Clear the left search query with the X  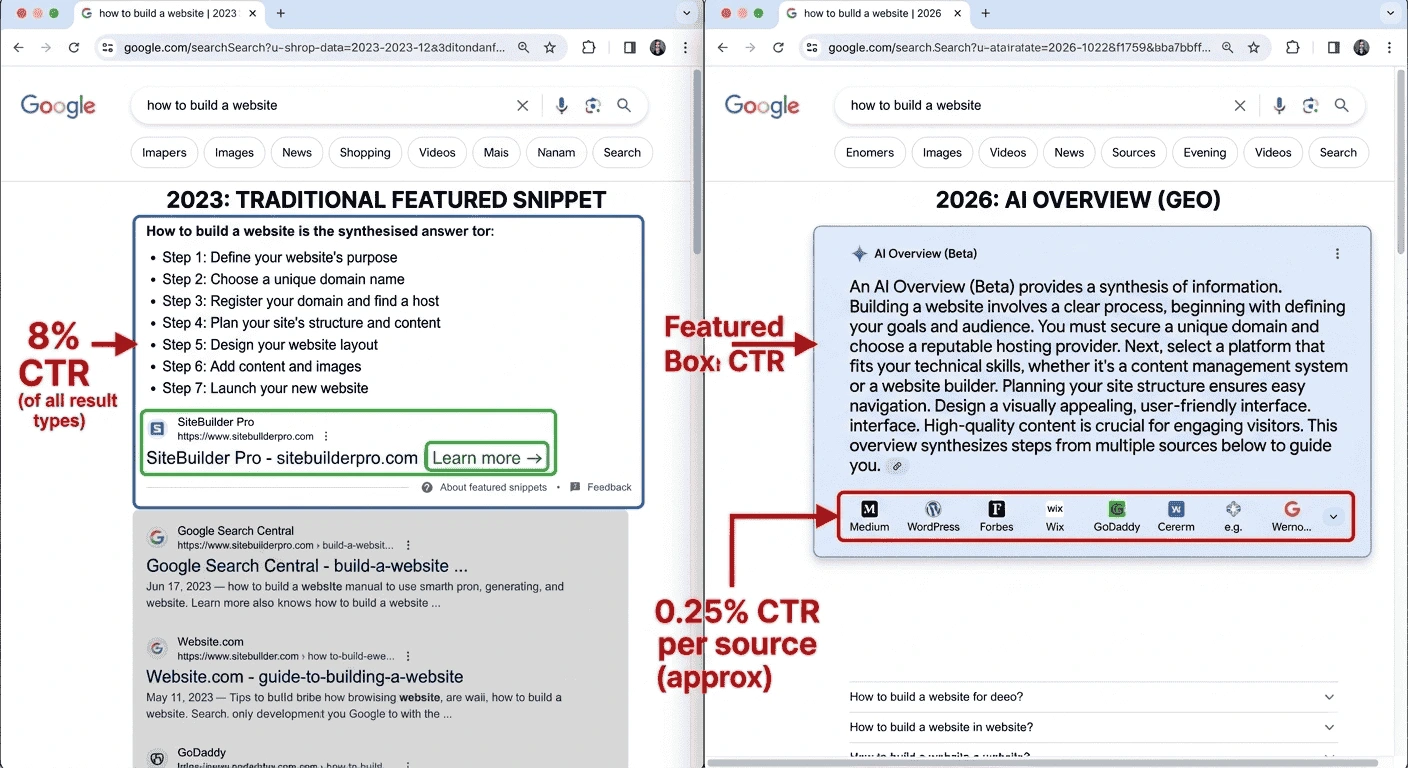[x=522, y=105]
